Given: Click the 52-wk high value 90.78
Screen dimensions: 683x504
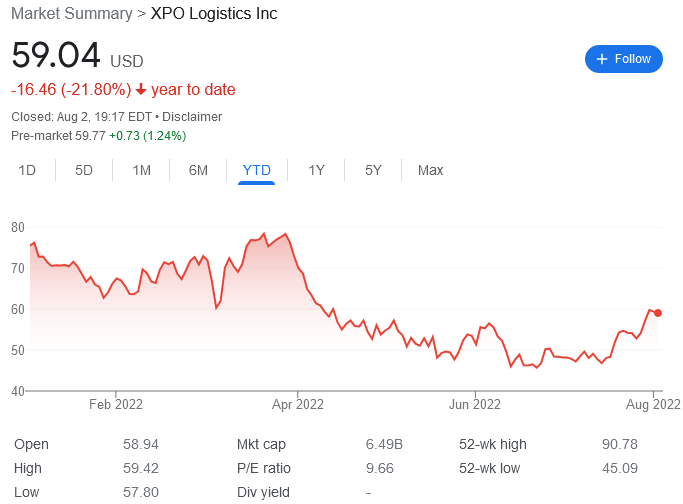Looking at the screenshot, I should tap(619, 444).
